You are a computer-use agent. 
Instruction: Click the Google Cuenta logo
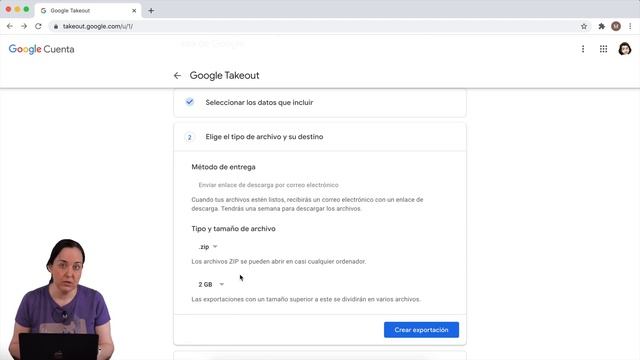click(x=42, y=49)
